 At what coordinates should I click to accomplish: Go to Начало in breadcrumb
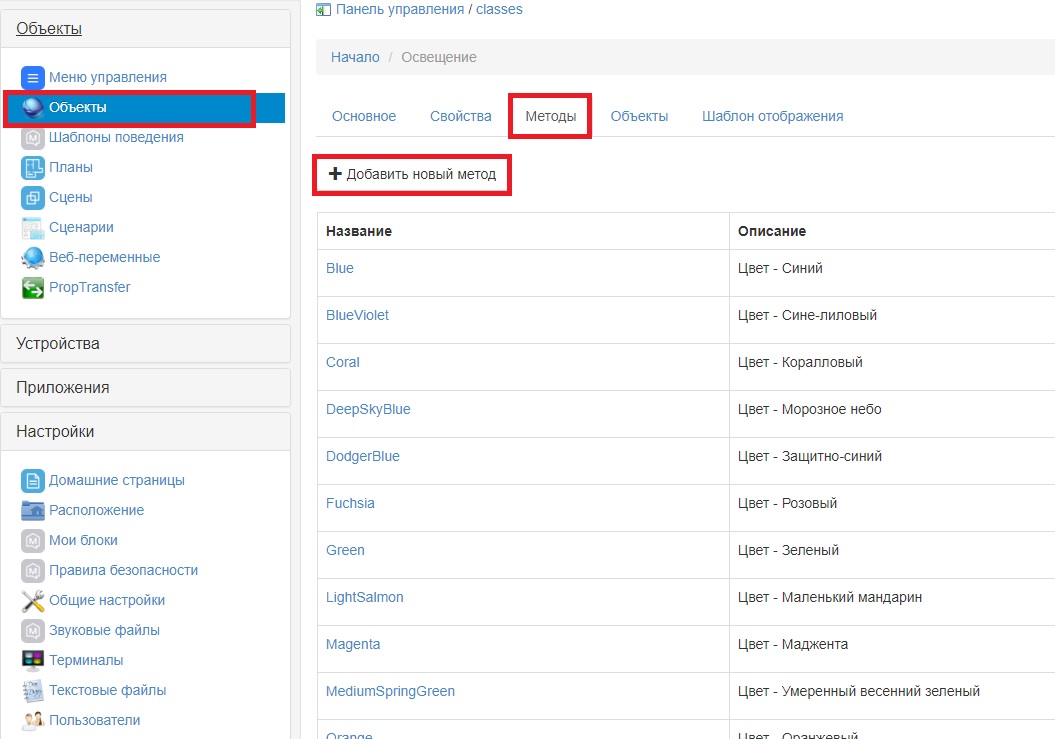(x=355, y=57)
